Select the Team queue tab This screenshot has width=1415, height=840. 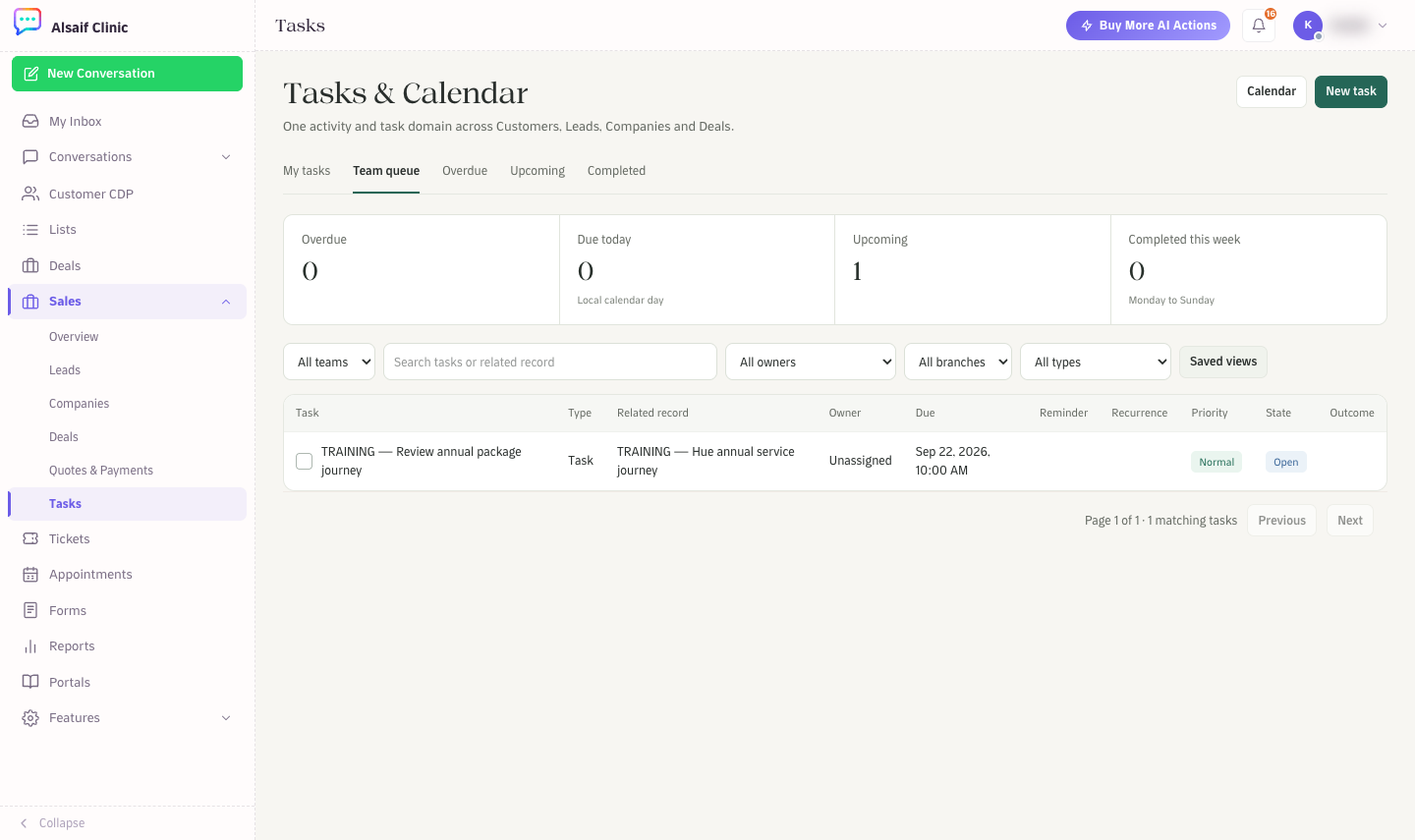click(x=386, y=171)
